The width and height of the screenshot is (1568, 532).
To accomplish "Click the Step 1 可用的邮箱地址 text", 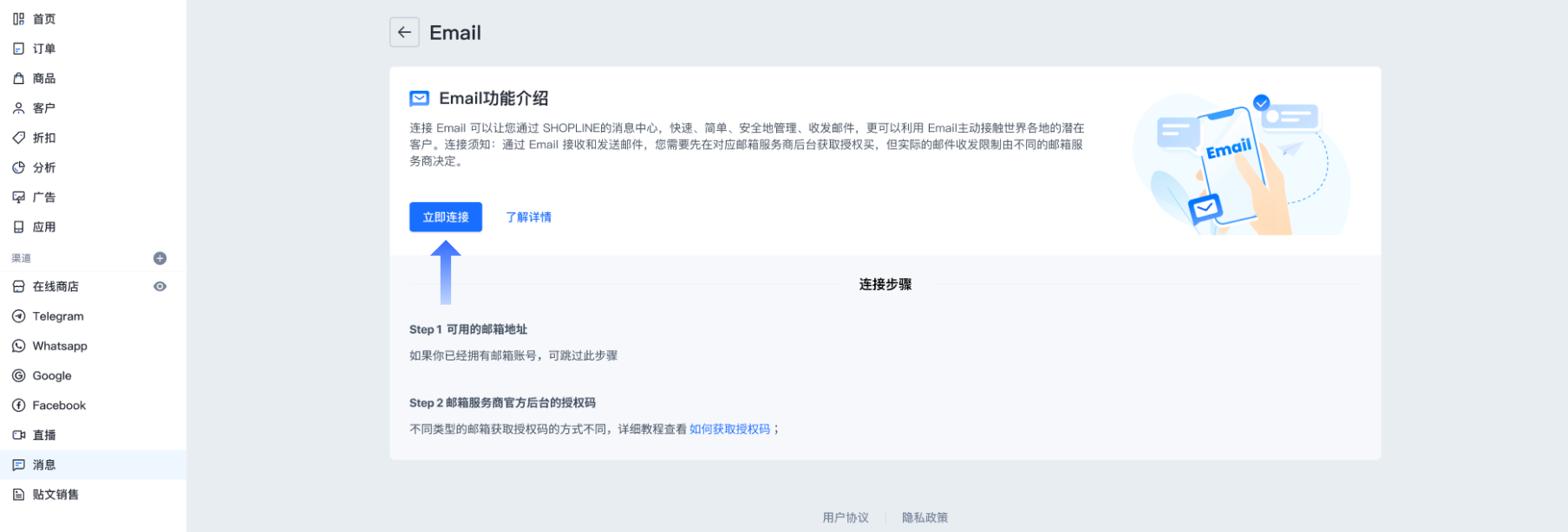I will 468,329.
